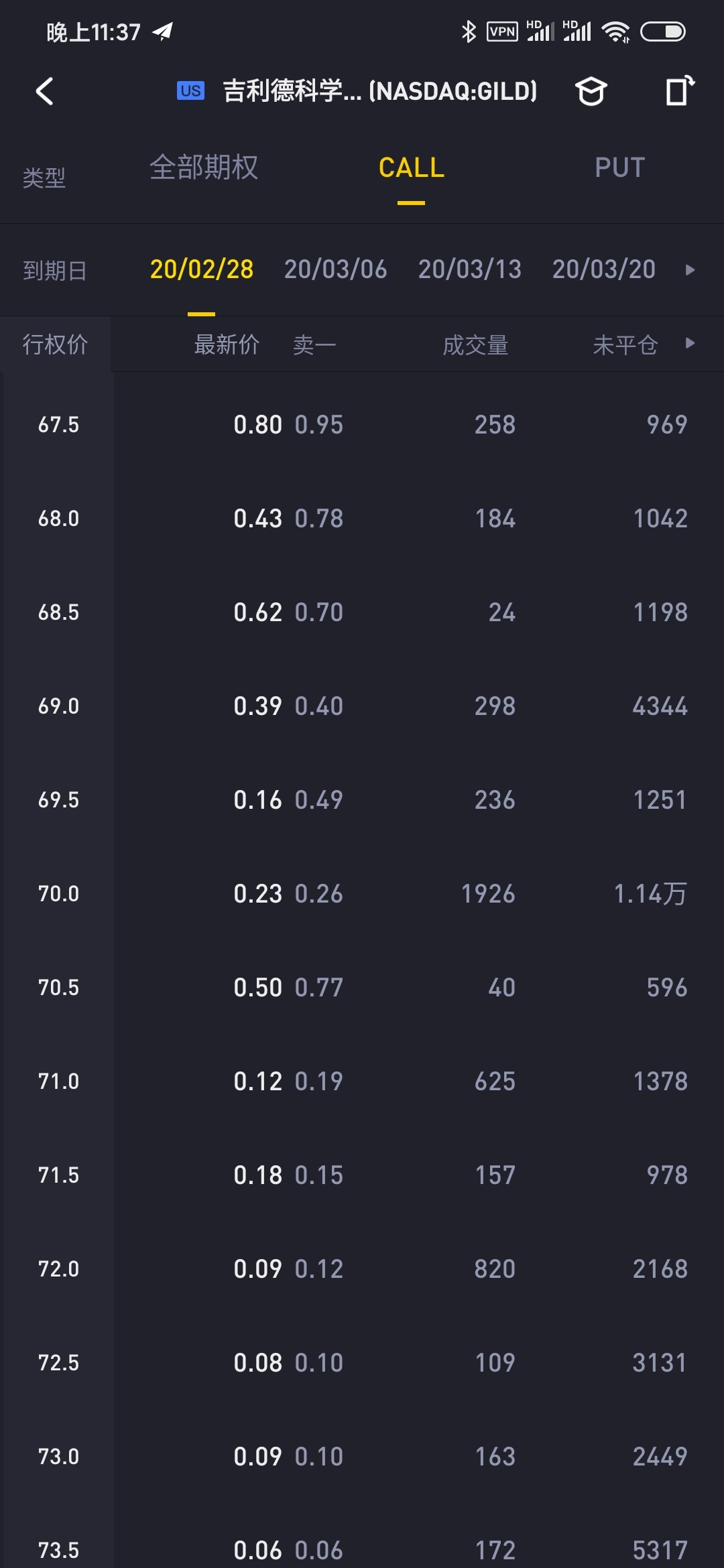This screenshot has height=1568, width=724.
Task: Tap the battery indicator icon
Action: pos(662,31)
